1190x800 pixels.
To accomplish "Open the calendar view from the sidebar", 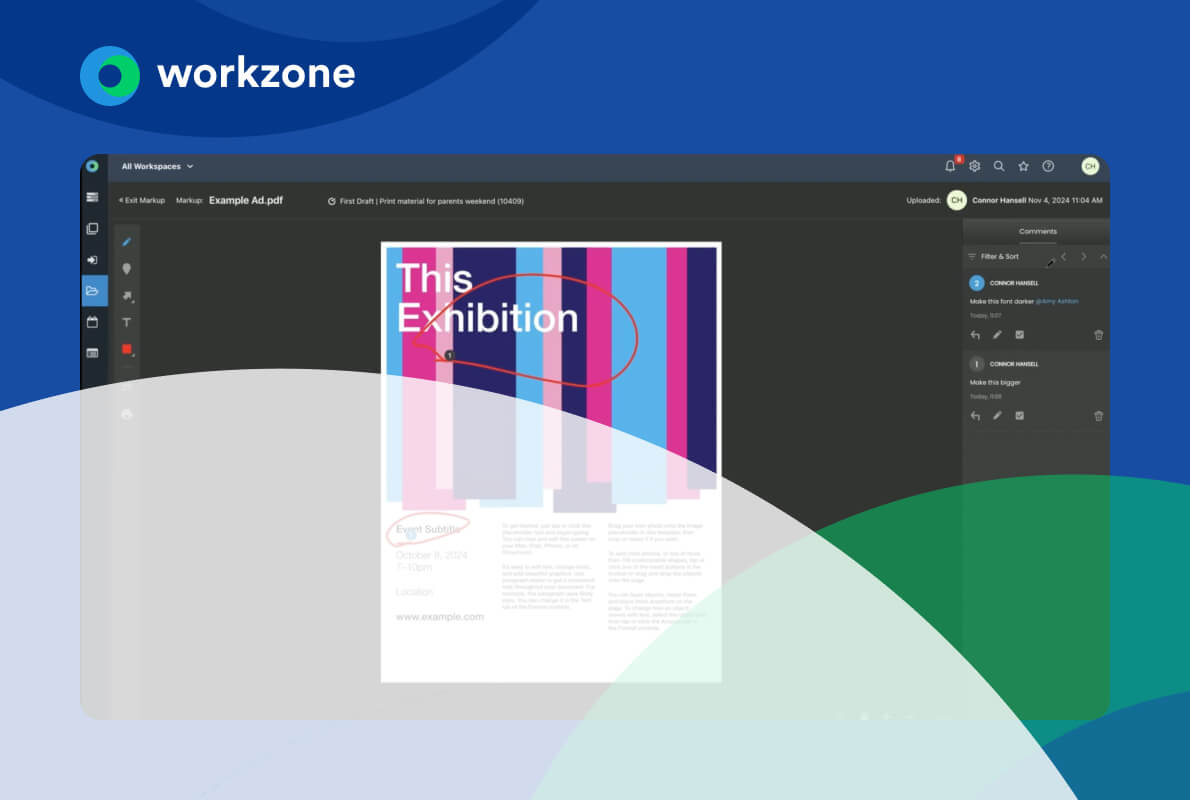I will point(93,322).
